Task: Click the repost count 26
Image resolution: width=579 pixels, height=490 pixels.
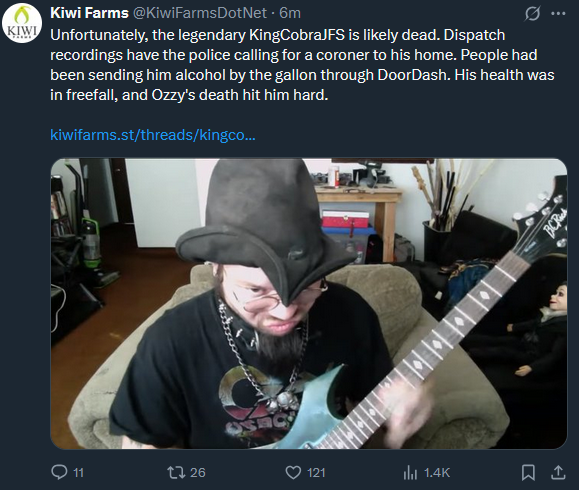Action: (198, 473)
